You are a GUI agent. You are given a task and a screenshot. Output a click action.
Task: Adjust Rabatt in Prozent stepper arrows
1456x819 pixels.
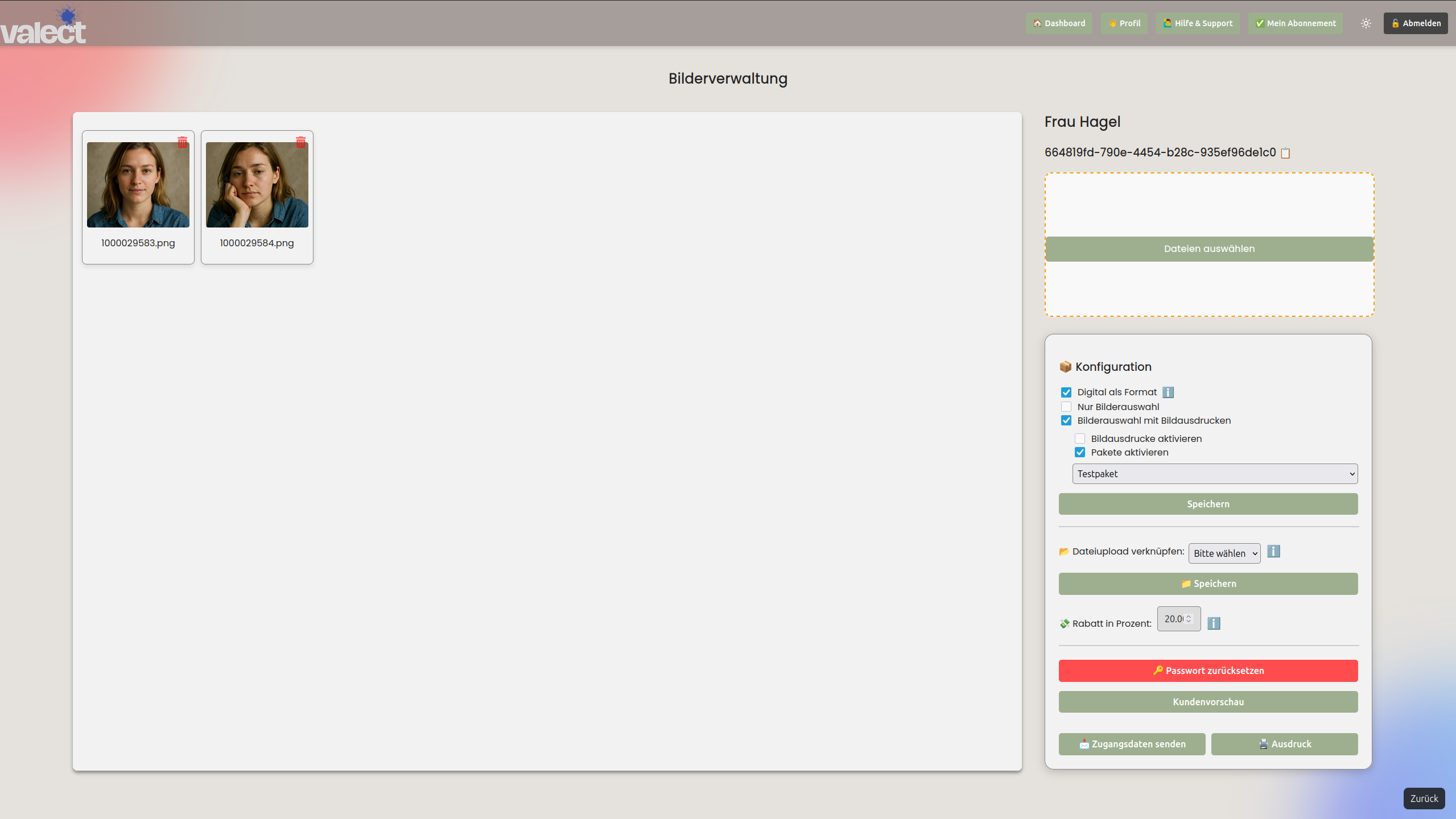point(1189,619)
